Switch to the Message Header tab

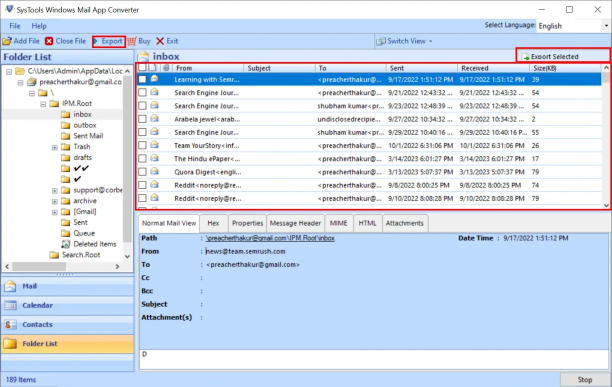coord(295,223)
